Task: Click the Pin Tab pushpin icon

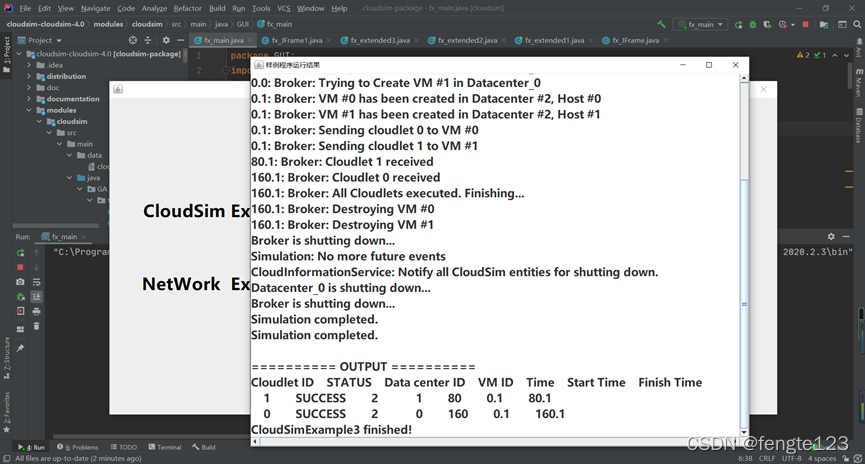Action: coord(20,348)
